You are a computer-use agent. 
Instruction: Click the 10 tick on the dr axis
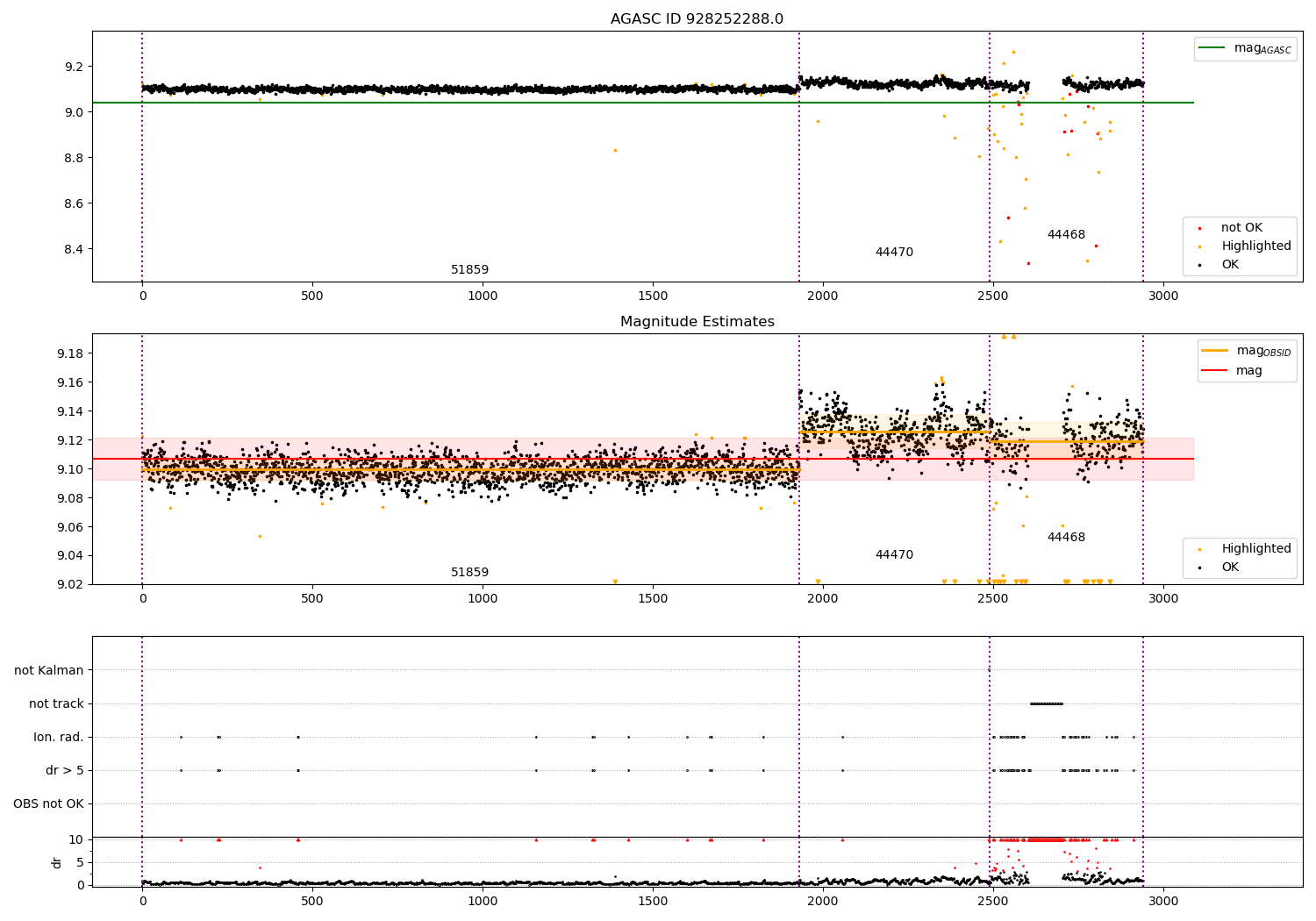click(76, 839)
